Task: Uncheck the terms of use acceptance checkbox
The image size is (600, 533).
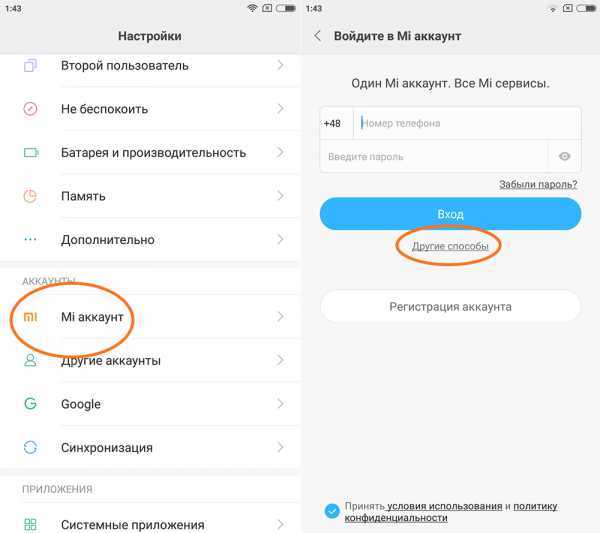Action: click(x=332, y=511)
